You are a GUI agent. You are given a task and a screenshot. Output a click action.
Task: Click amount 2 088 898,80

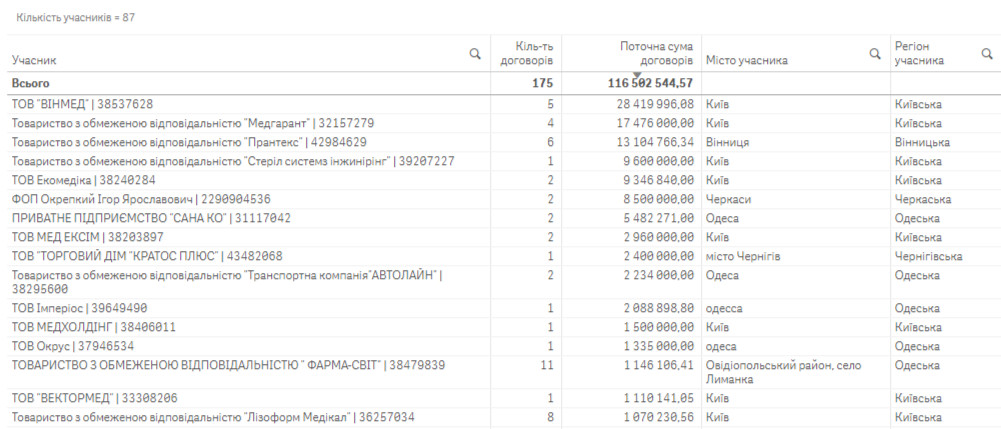pos(659,308)
